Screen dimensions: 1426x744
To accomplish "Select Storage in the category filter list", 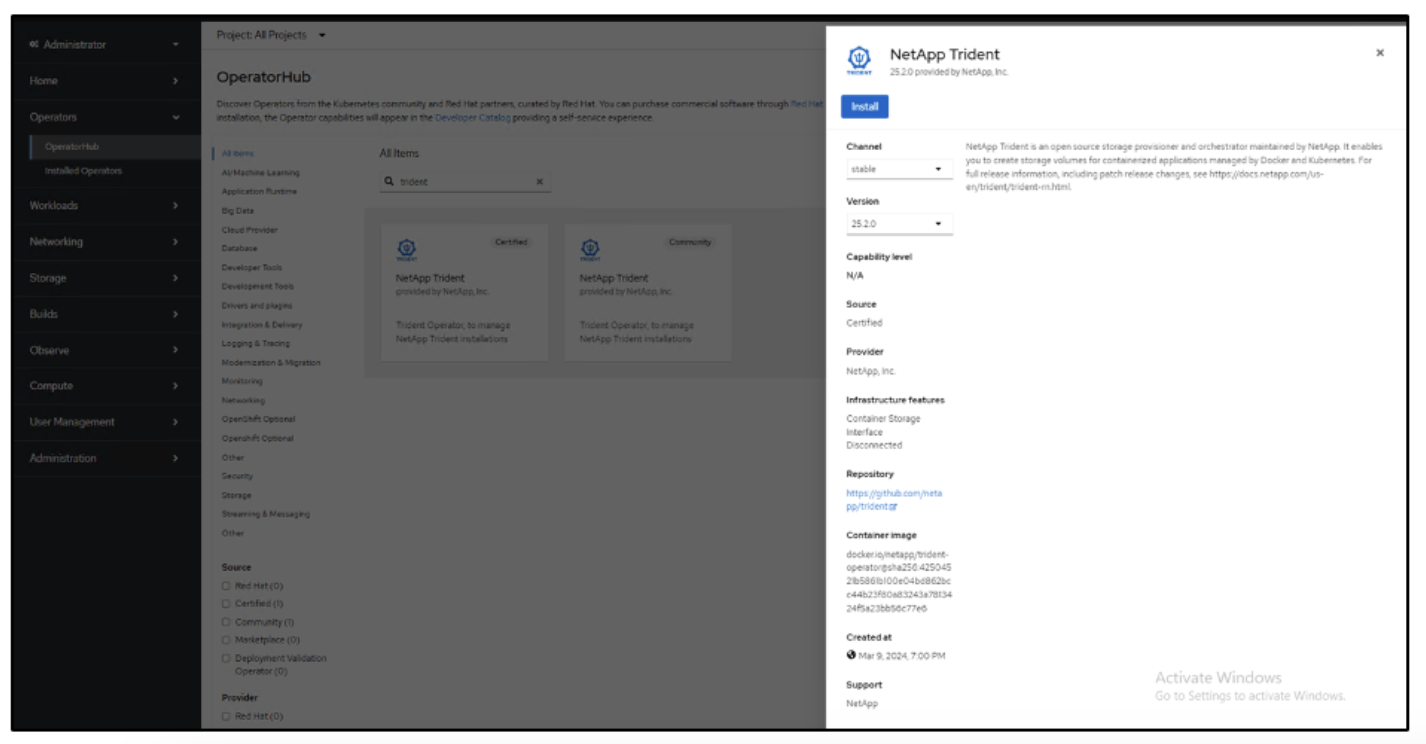I will coord(237,496).
